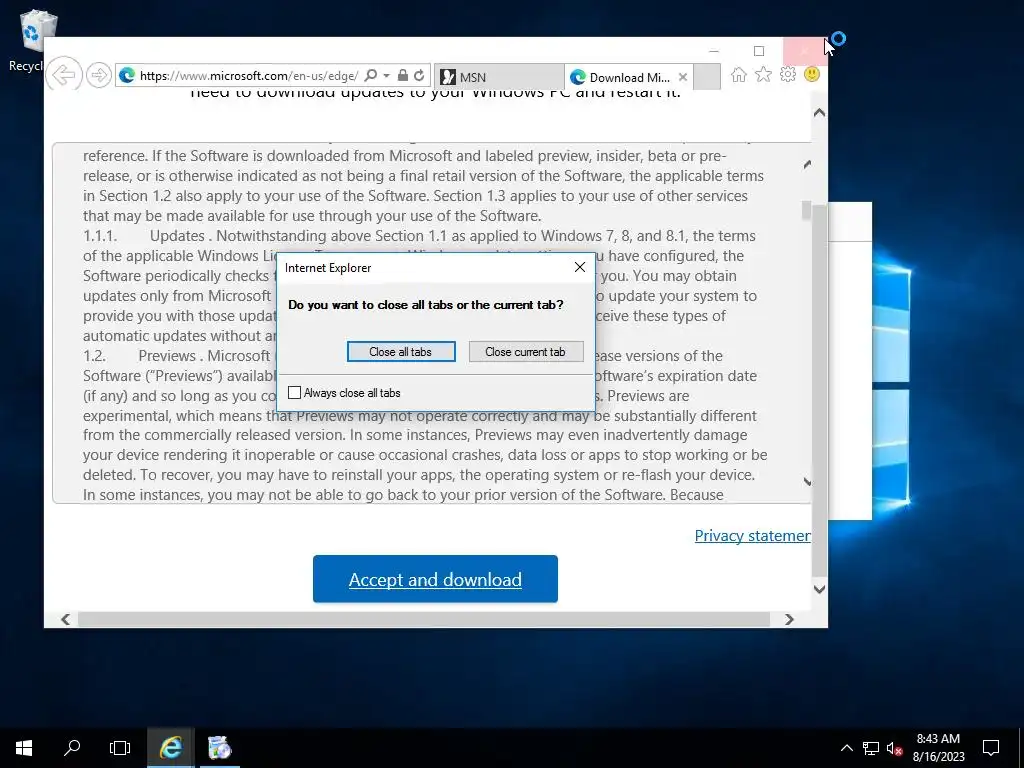
Task: Choose Close current tab in the dialog
Action: click(526, 351)
